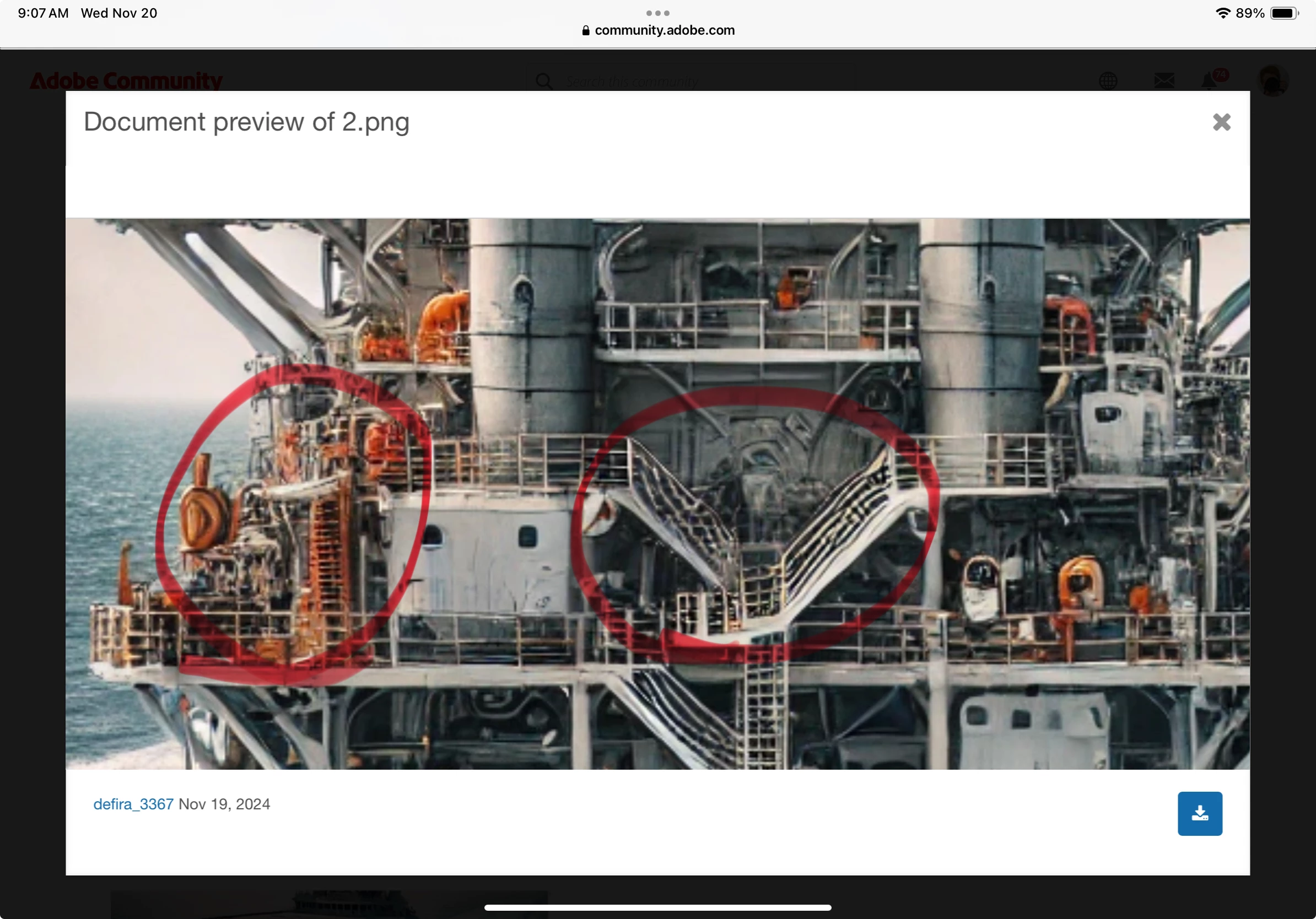Viewport: 1316px width, 919px height.
Task: Download the 2.png attachment
Action: (x=1199, y=813)
